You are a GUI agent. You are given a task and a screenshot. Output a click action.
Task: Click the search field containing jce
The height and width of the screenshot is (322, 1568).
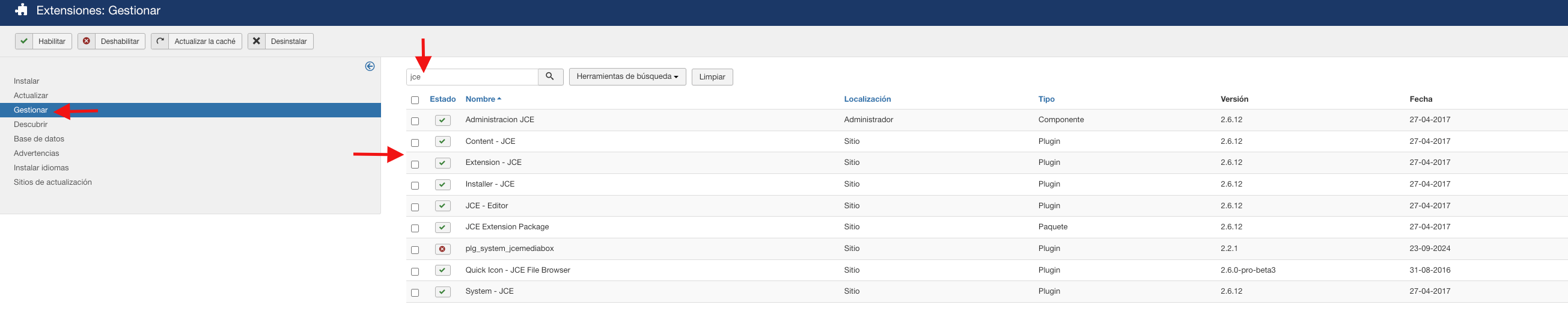(x=472, y=77)
